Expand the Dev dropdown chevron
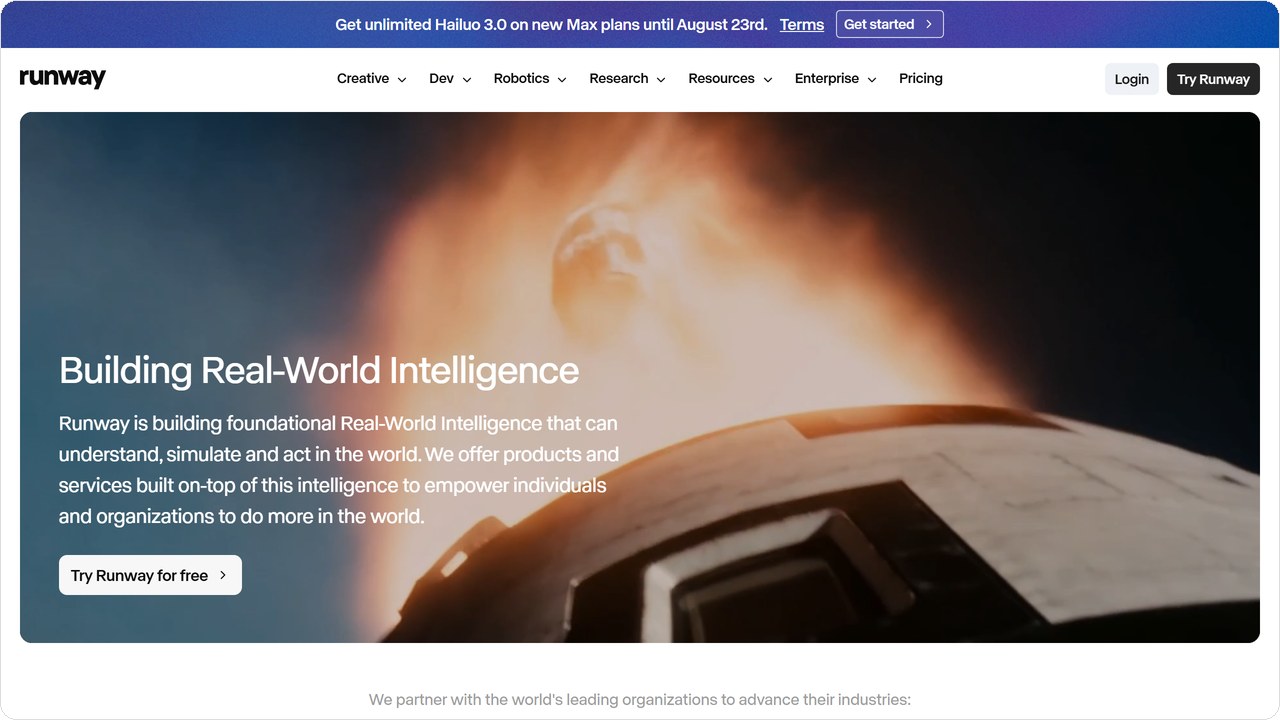The height and width of the screenshot is (720, 1280). click(467, 80)
